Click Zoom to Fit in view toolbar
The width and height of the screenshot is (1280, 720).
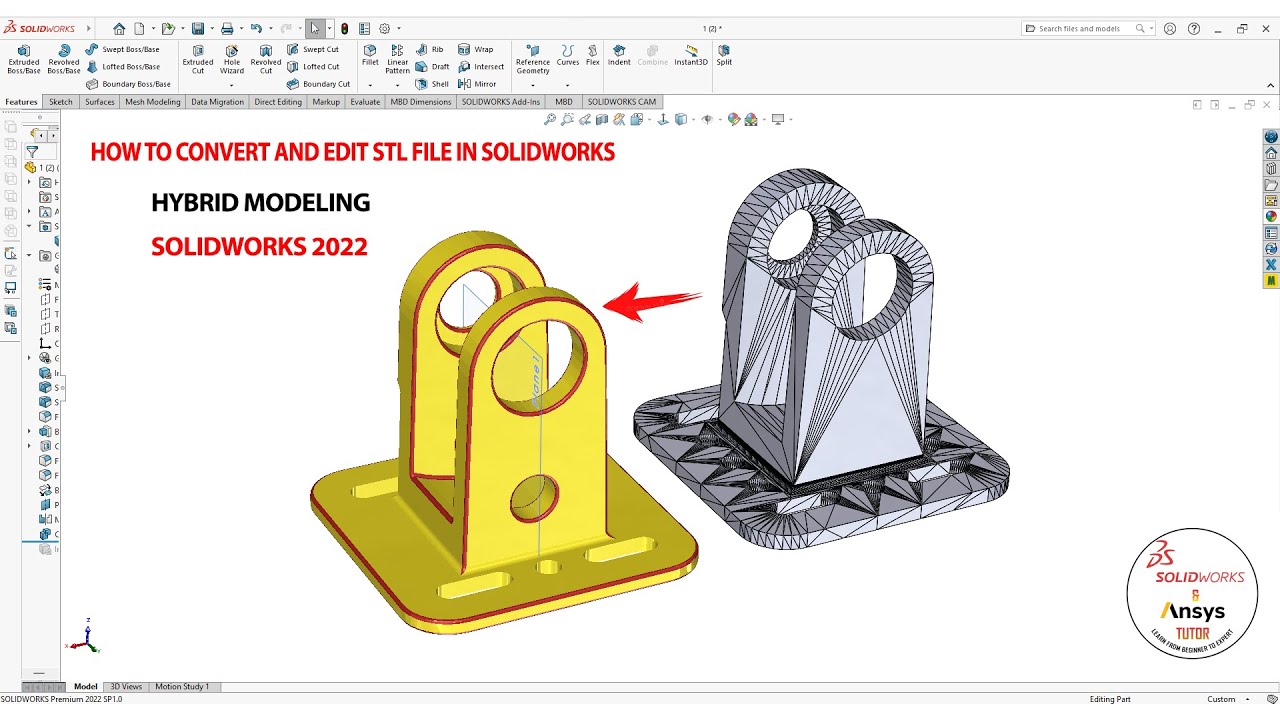click(x=550, y=119)
